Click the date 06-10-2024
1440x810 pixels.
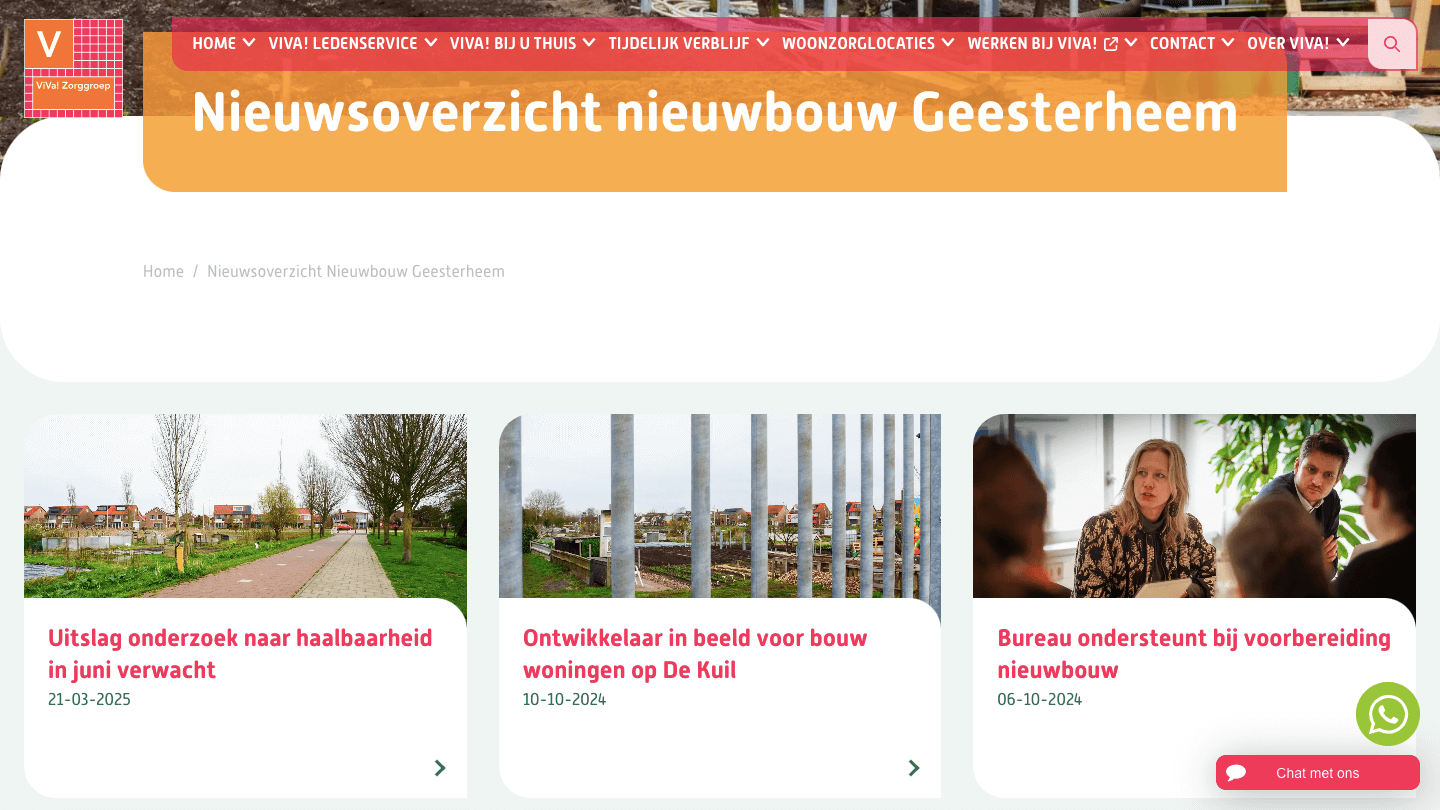[1039, 699]
